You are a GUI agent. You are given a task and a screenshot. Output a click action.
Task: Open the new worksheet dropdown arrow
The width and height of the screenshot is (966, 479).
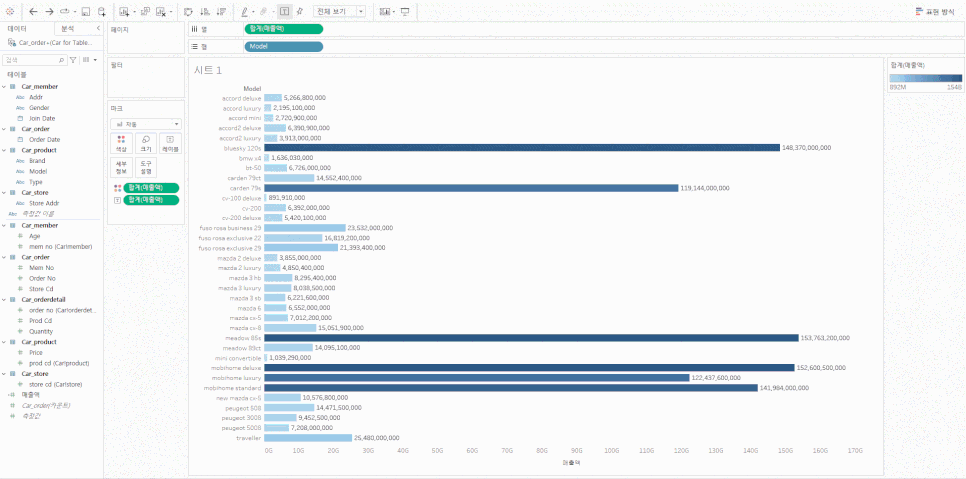pos(134,12)
